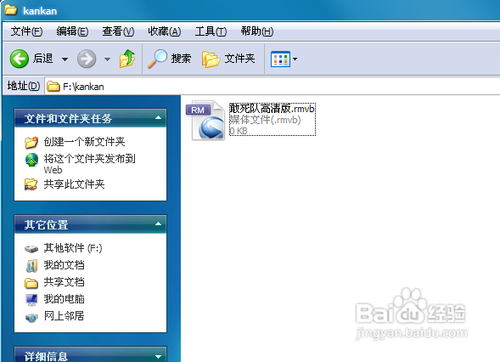This screenshot has height=362, width=500.
Task: Toggle the Folders pane button
Action: [228, 59]
